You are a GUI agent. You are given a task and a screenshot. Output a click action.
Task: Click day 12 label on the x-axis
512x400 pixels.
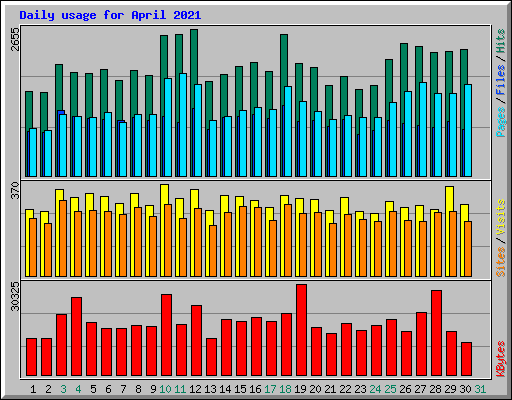[195, 389]
